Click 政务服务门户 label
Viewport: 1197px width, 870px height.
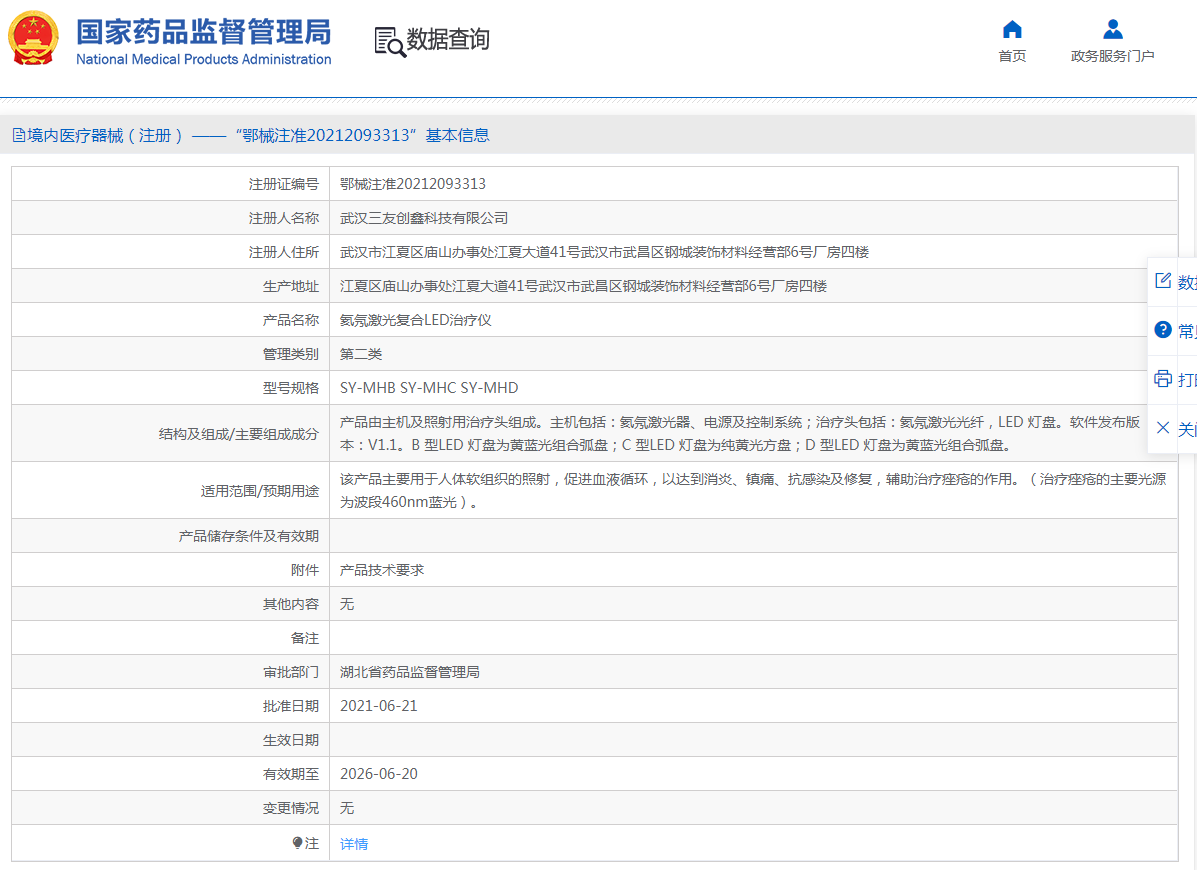tap(1112, 56)
